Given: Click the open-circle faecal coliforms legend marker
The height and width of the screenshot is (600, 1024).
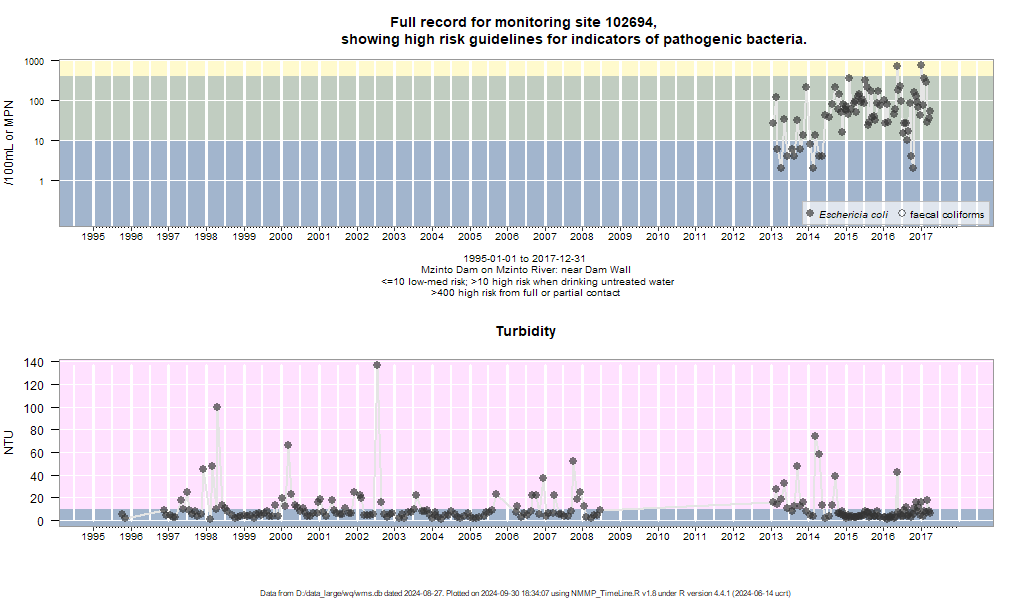Looking at the screenshot, I should tap(902, 213).
